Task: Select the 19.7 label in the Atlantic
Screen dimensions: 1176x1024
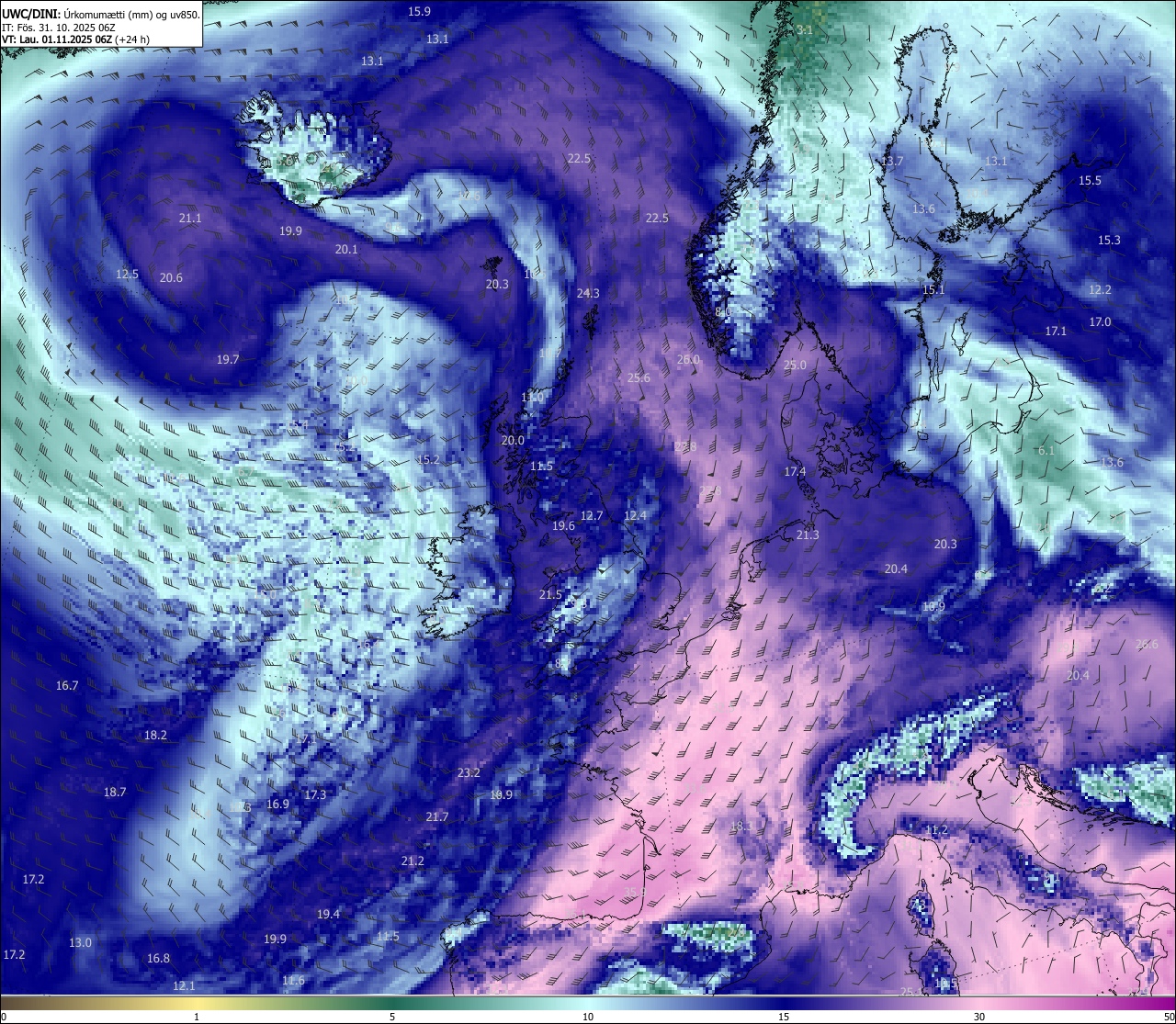Action: coord(228,360)
